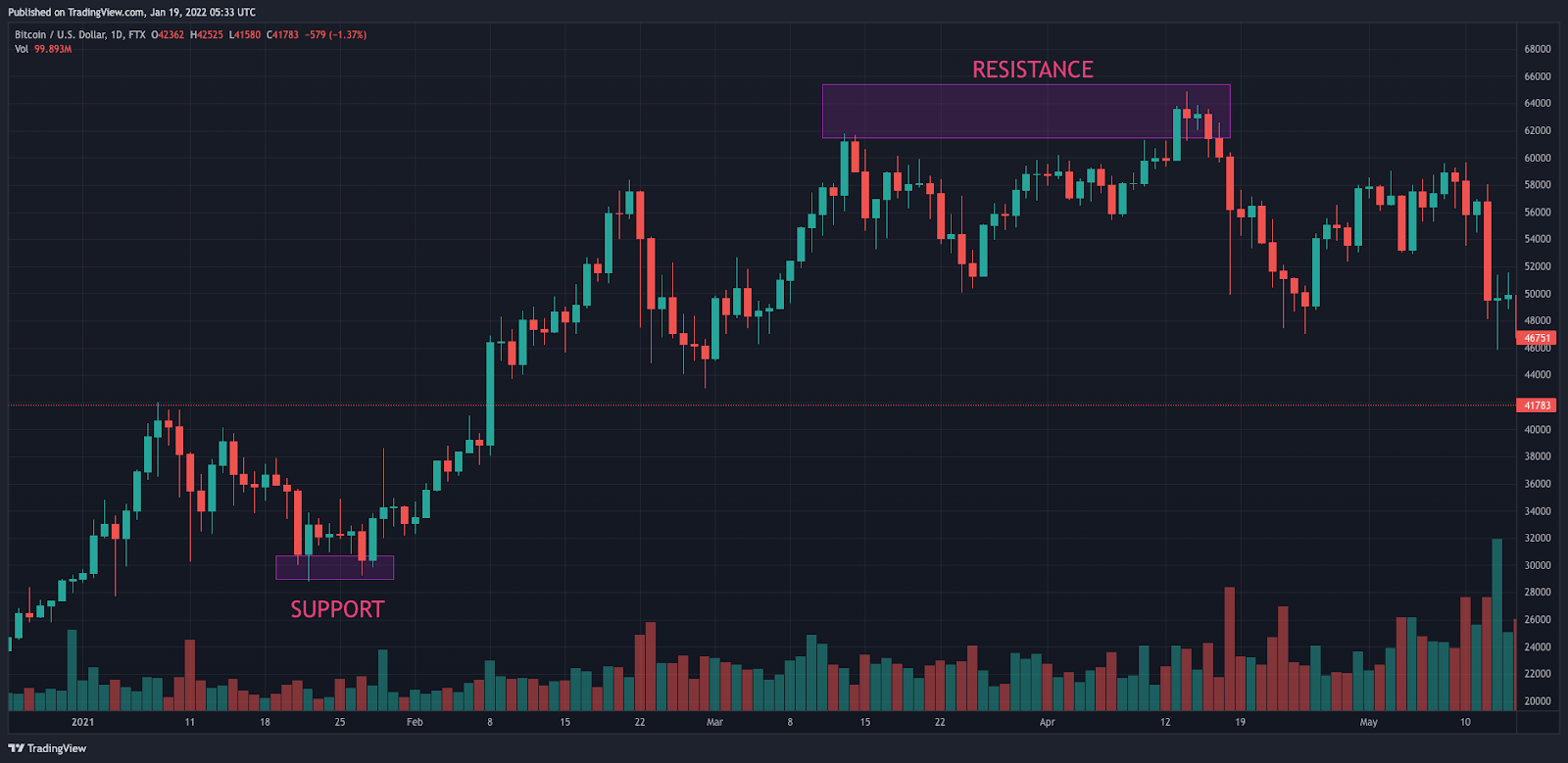Select the SUPPORT text label

pyautogui.click(x=337, y=609)
